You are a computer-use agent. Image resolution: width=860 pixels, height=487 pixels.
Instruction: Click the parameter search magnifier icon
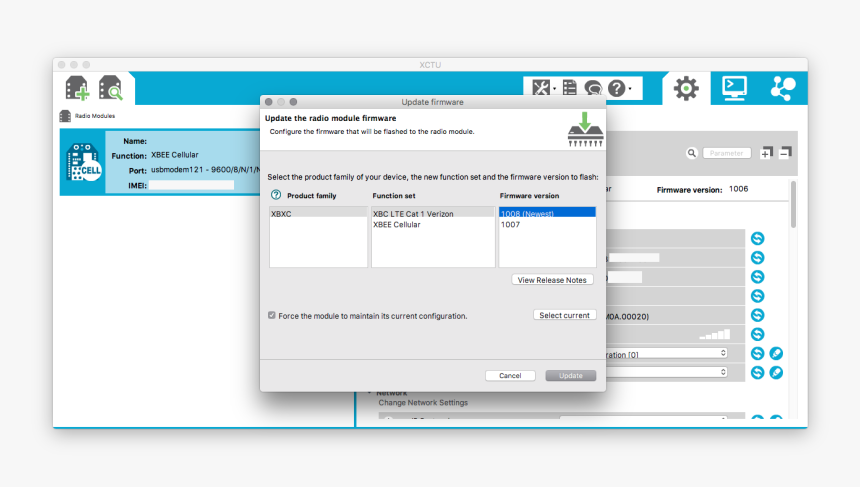click(x=692, y=153)
